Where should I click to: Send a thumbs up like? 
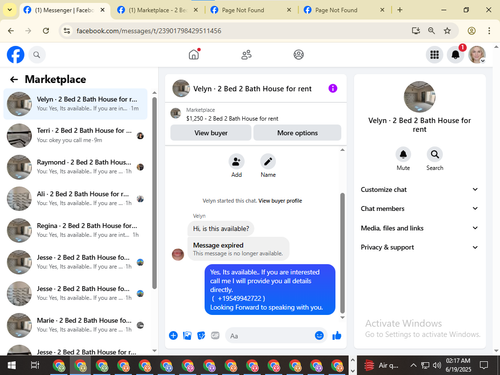(337, 335)
